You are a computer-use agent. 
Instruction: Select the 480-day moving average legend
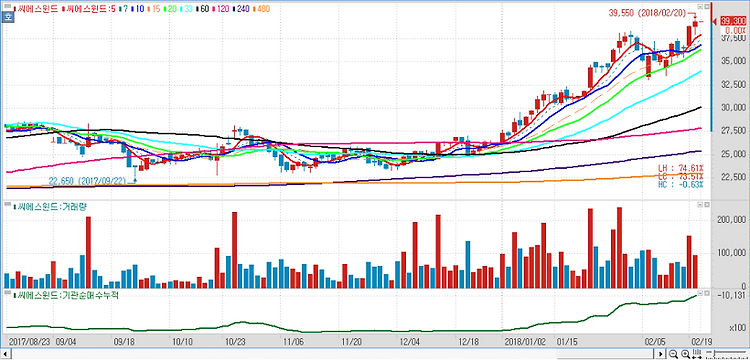(262, 9)
